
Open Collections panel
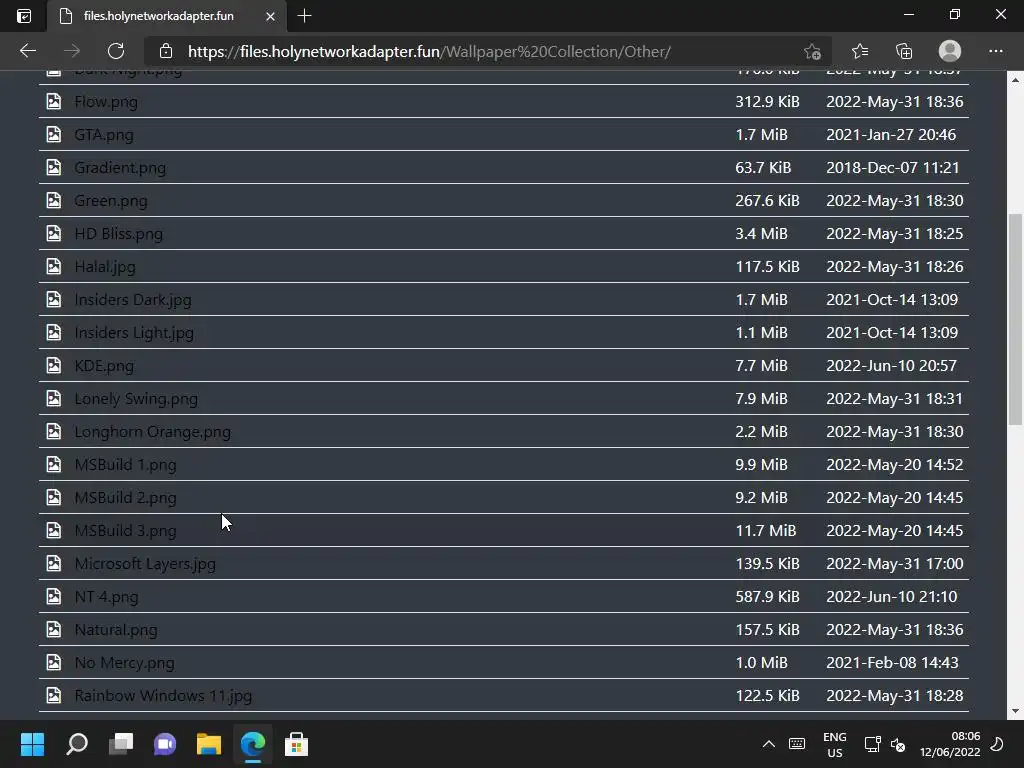tap(904, 51)
